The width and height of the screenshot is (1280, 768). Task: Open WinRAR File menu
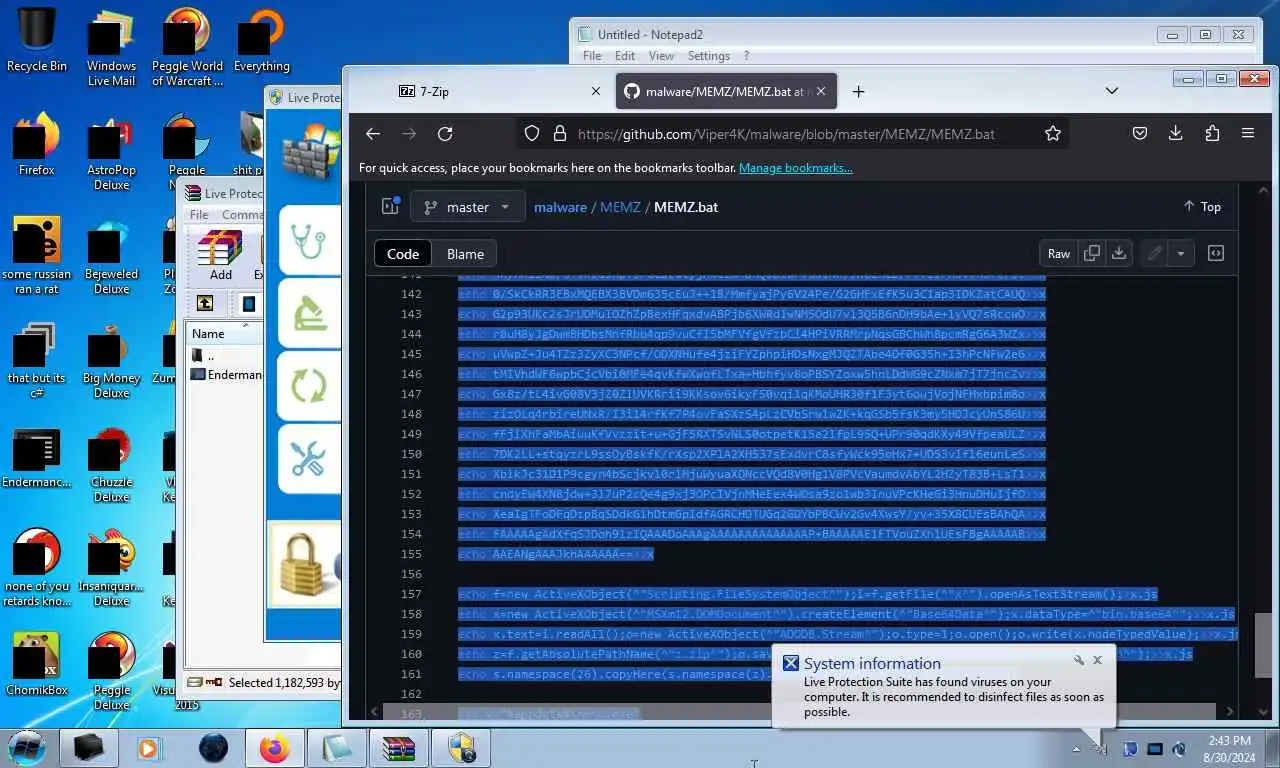199,215
